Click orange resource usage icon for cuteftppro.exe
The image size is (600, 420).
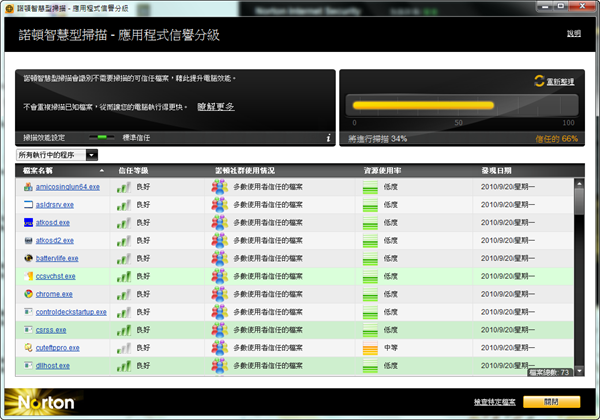pyautogui.click(x=370, y=348)
